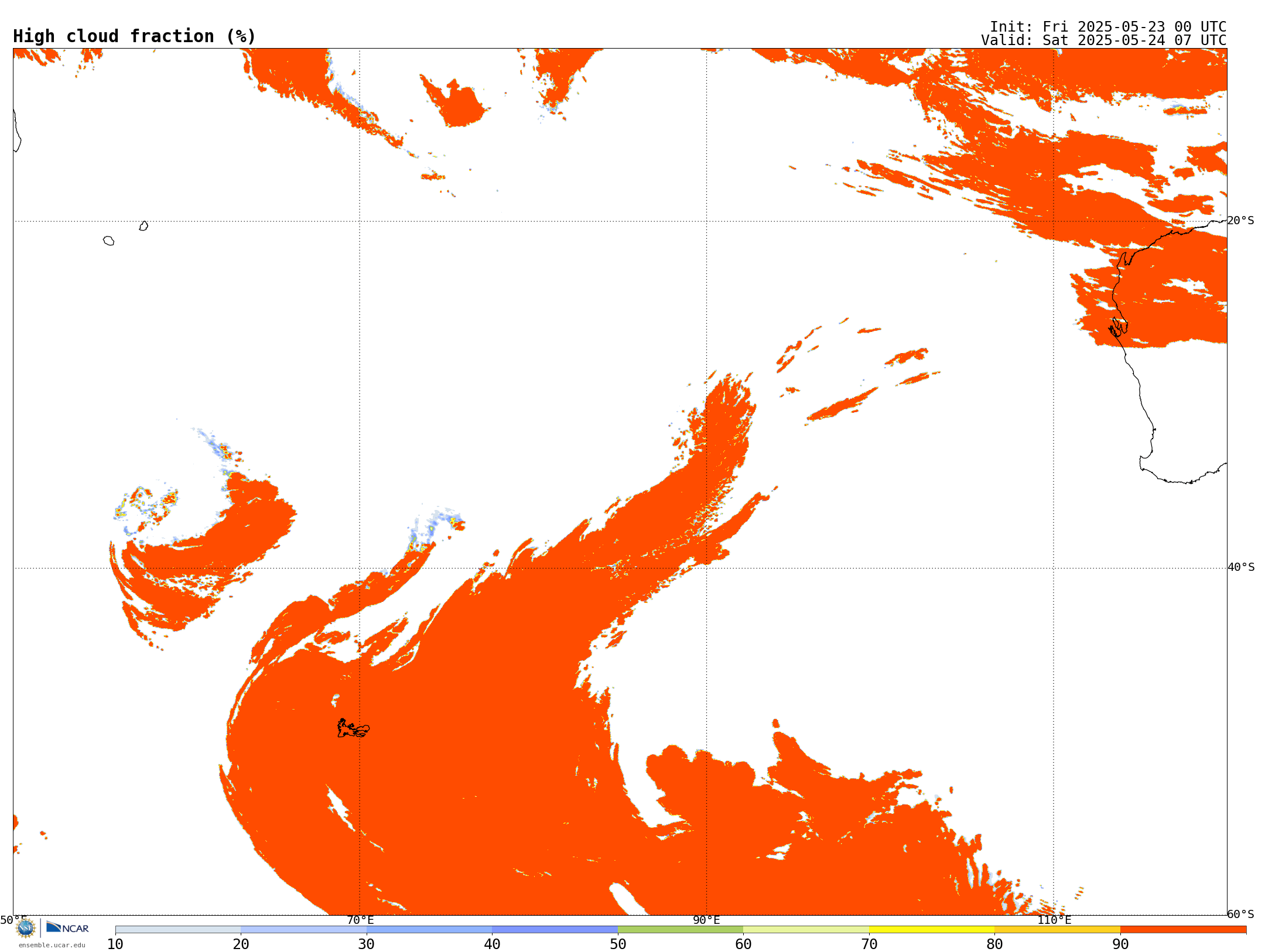Click the colorbar tick label 40
Viewport: 1265px width, 952px height.
pos(492,944)
